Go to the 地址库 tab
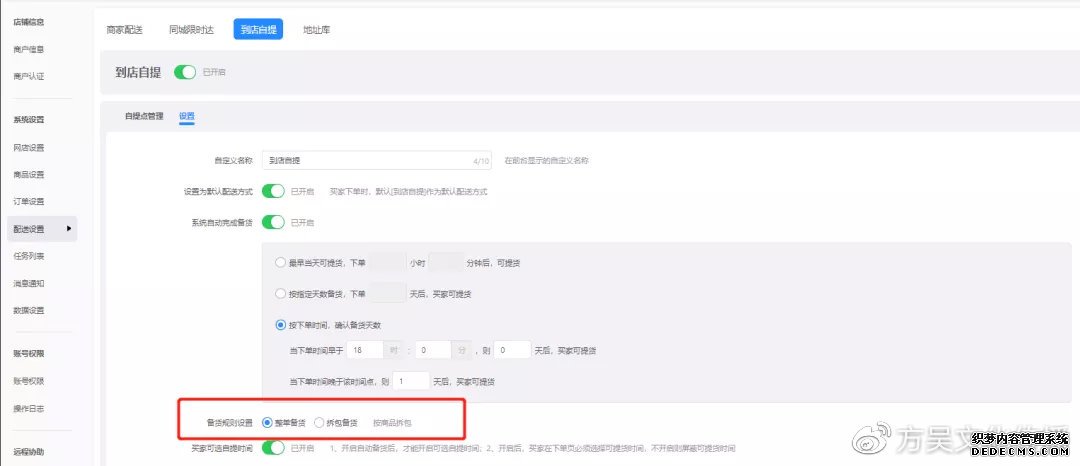This screenshot has height=466, width=1080. coord(317,30)
